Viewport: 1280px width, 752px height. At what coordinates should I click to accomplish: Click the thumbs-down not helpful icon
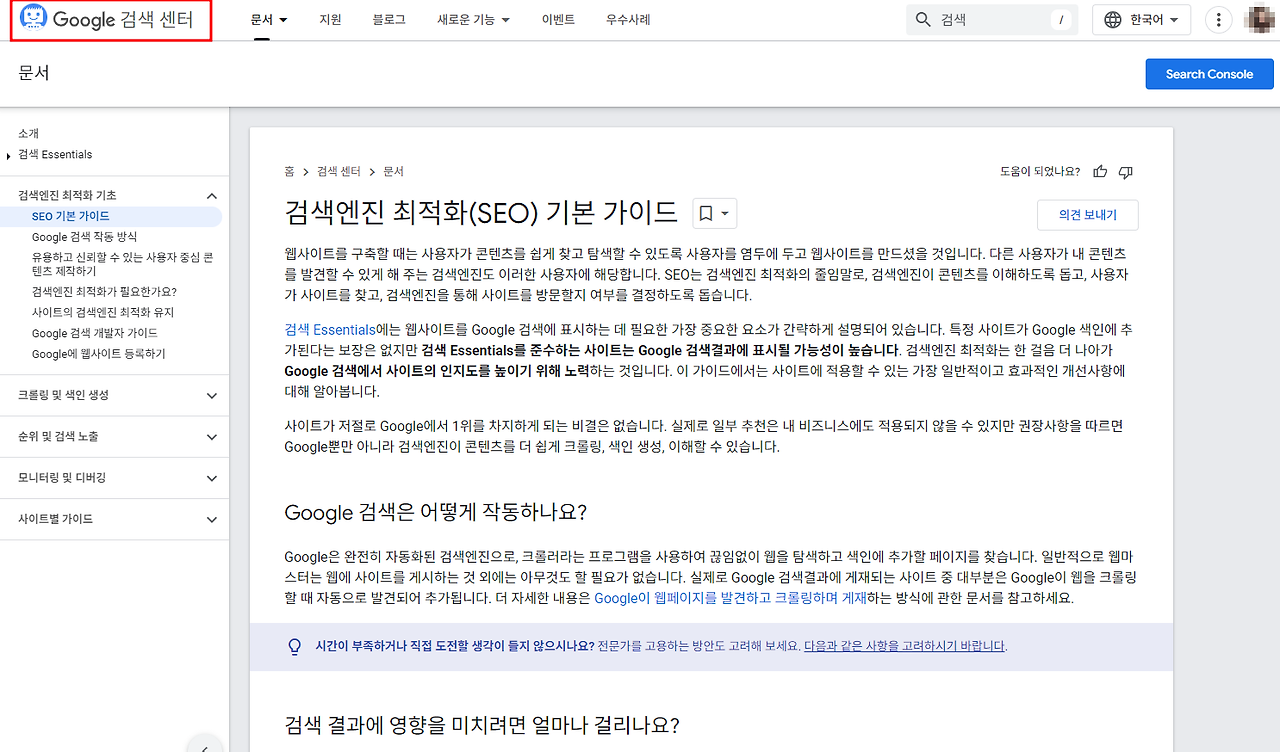[x=1126, y=172]
